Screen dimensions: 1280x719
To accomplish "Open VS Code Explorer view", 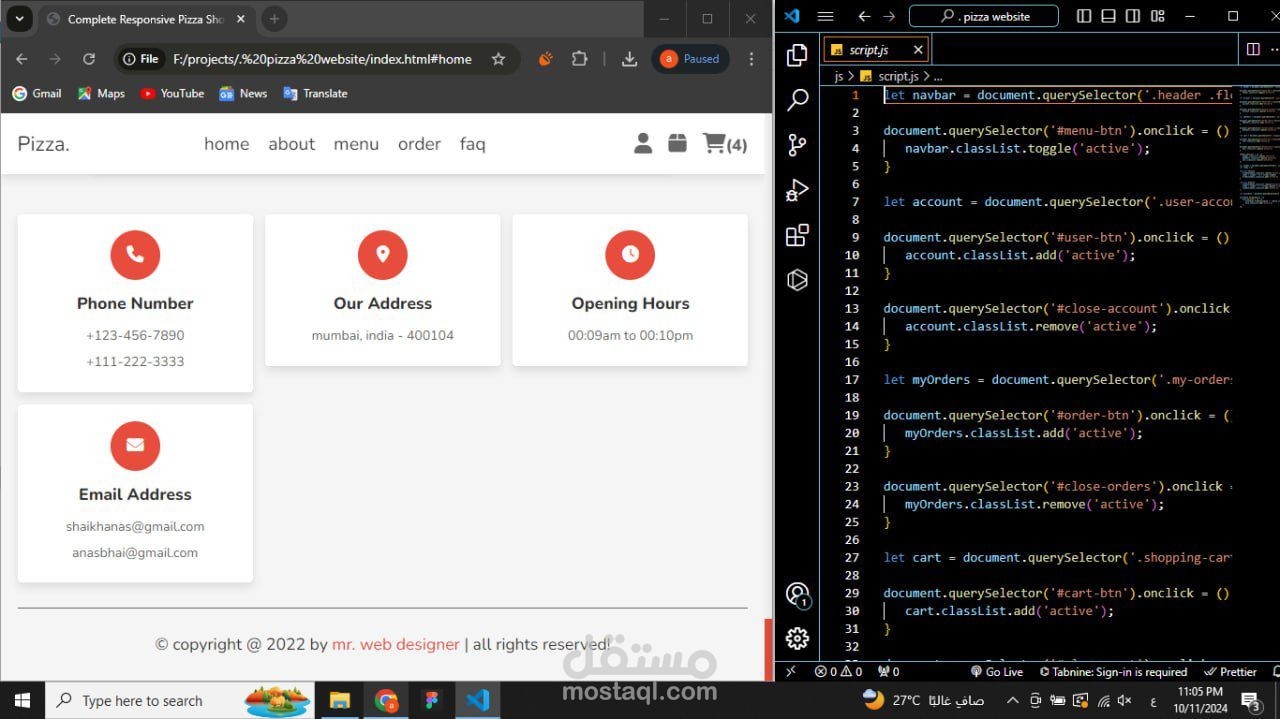I will click(x=797, y=55).
